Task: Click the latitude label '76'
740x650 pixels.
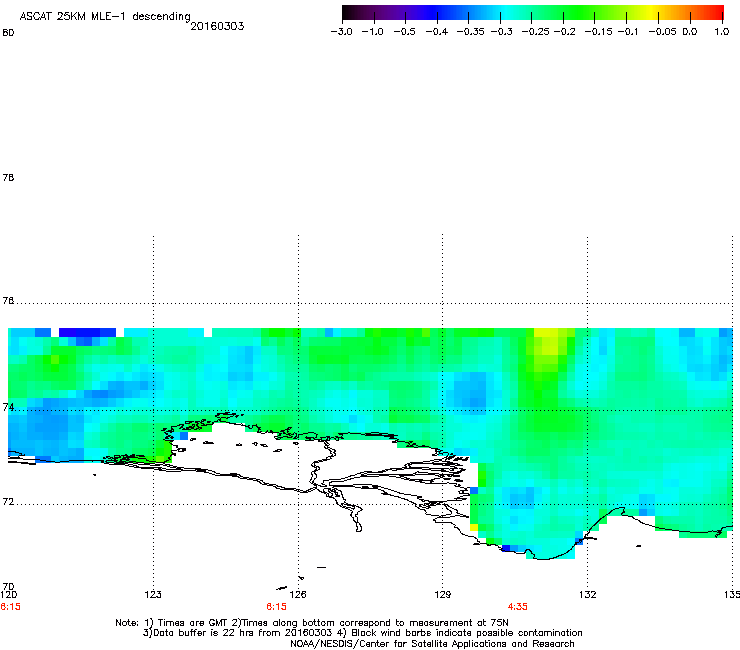Action: pyautogui.click(x=8, y=301)
